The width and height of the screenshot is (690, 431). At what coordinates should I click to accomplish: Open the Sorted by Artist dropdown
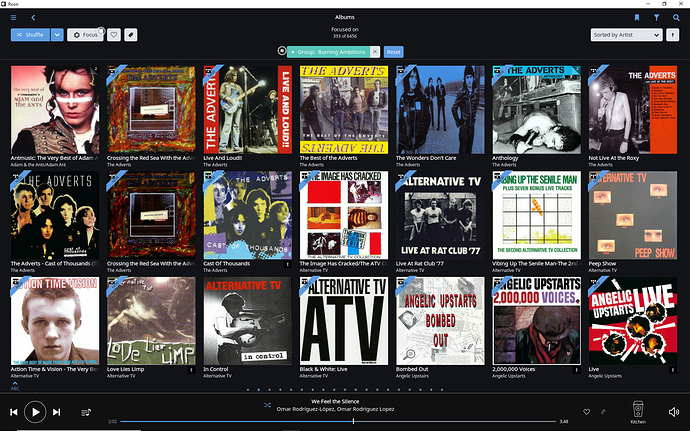[626, 35]
